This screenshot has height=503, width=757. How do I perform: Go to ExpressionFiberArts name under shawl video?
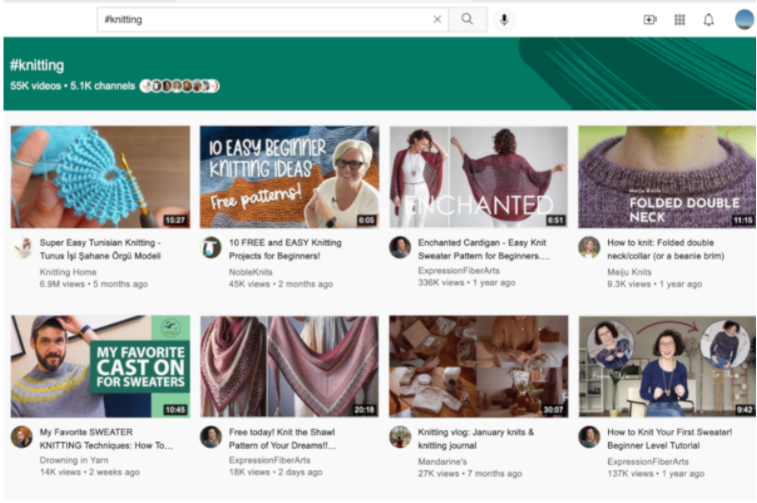point(269,460)
